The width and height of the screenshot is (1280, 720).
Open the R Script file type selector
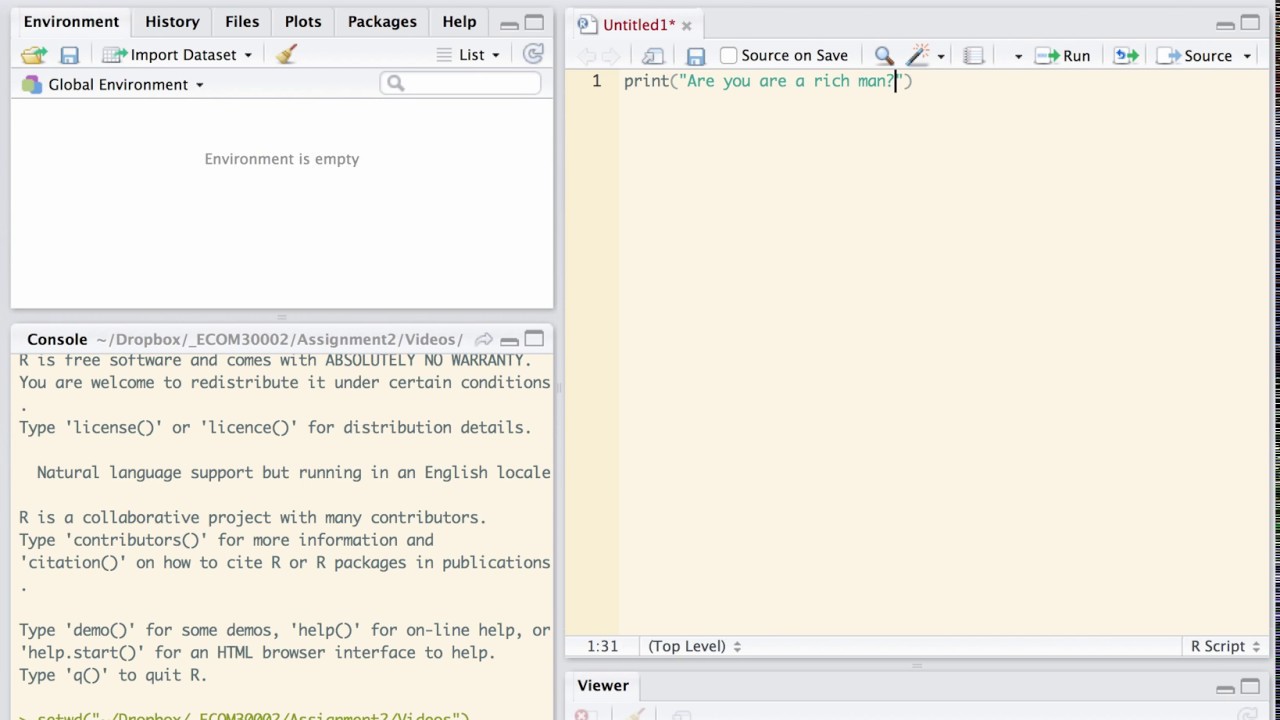pos(1226,646)
